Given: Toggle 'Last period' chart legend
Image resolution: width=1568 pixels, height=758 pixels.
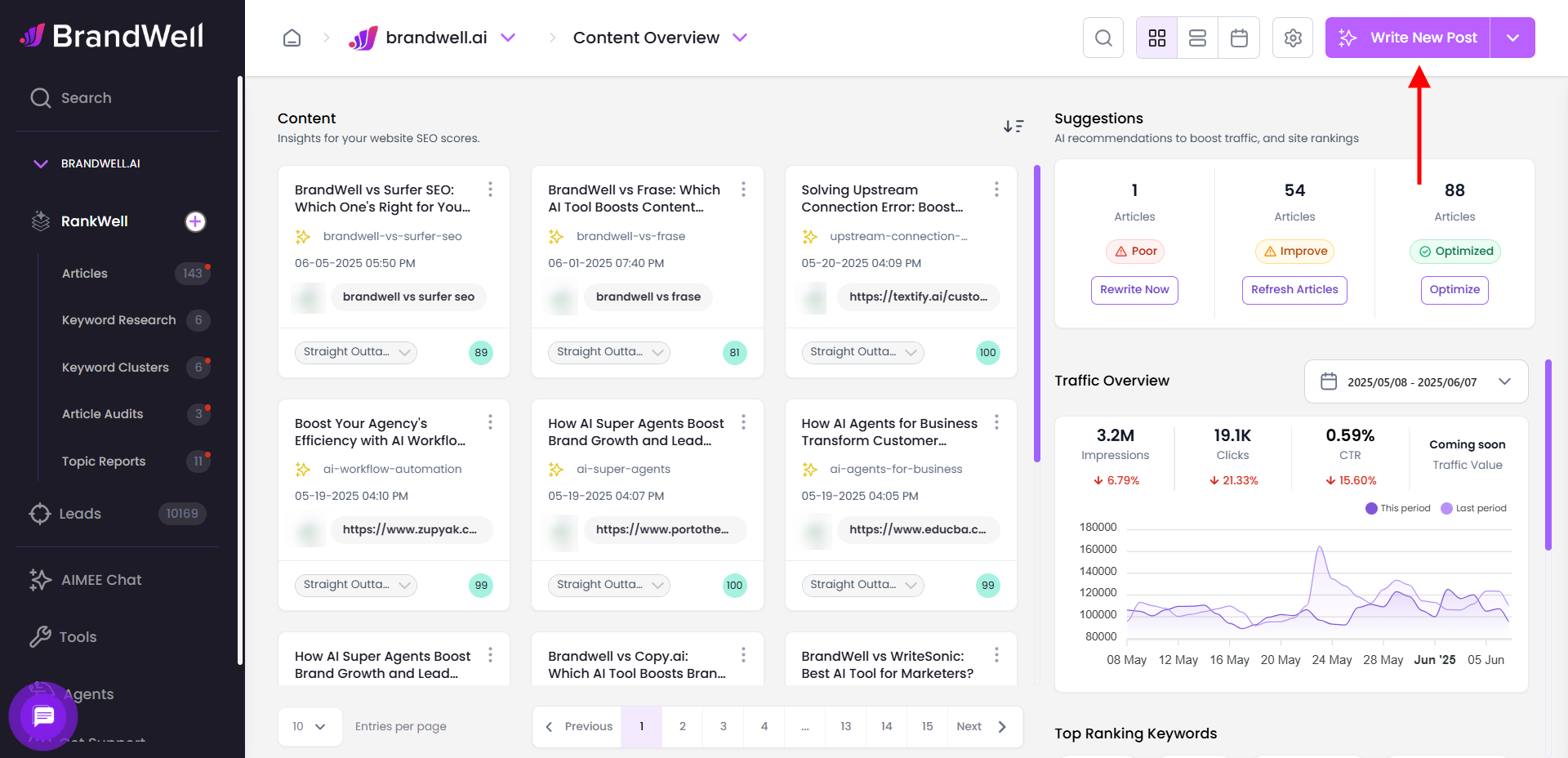Looking at the screenshot, I should (x=1474, y=508).
